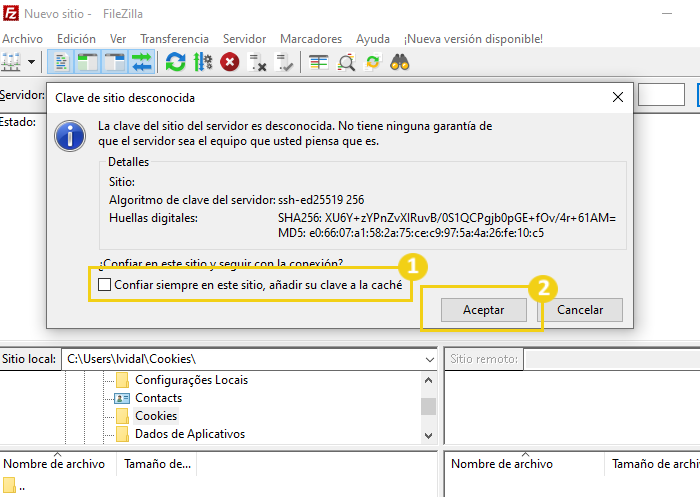The height and width of the screenshot is (497, 700).
Task: Select the parent directory '..' entry
Action: (13, 486)
